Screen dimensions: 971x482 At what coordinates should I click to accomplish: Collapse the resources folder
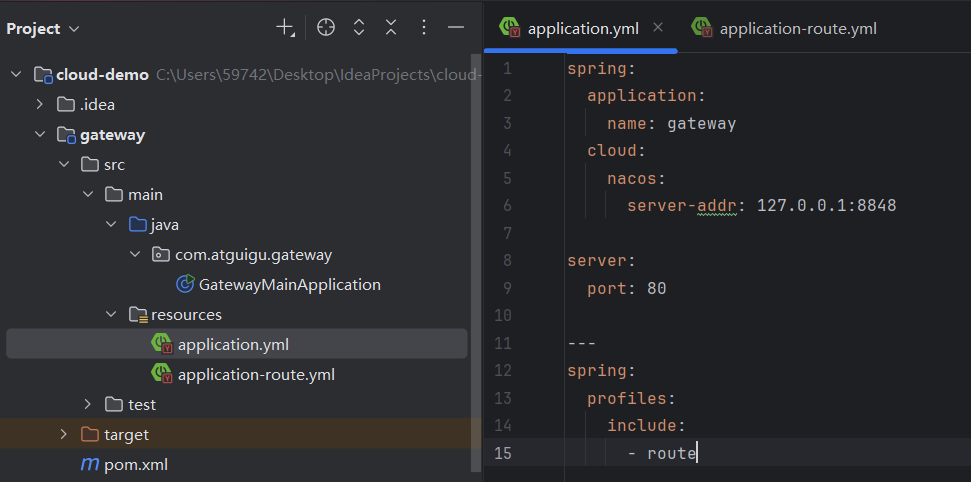111,315
